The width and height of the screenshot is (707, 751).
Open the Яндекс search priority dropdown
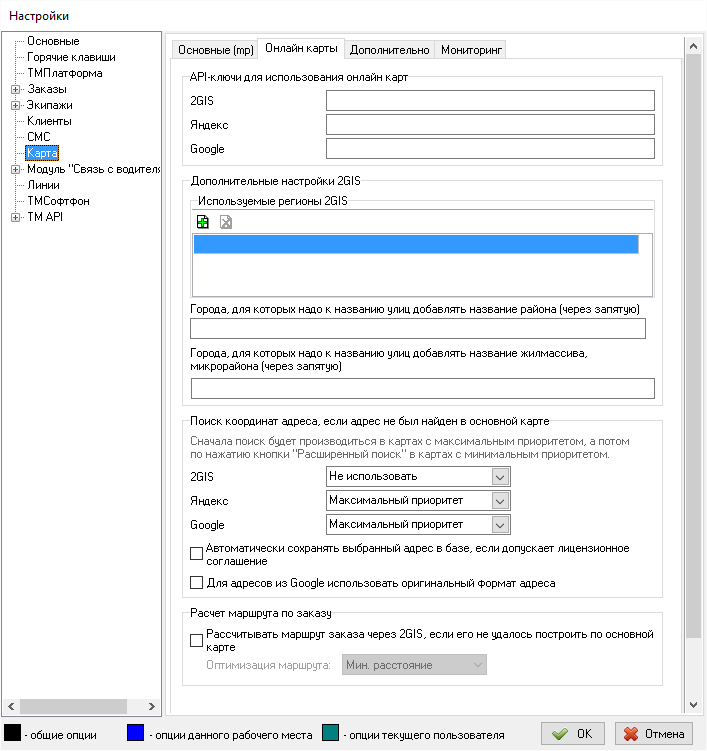click(x=500, y=501)
